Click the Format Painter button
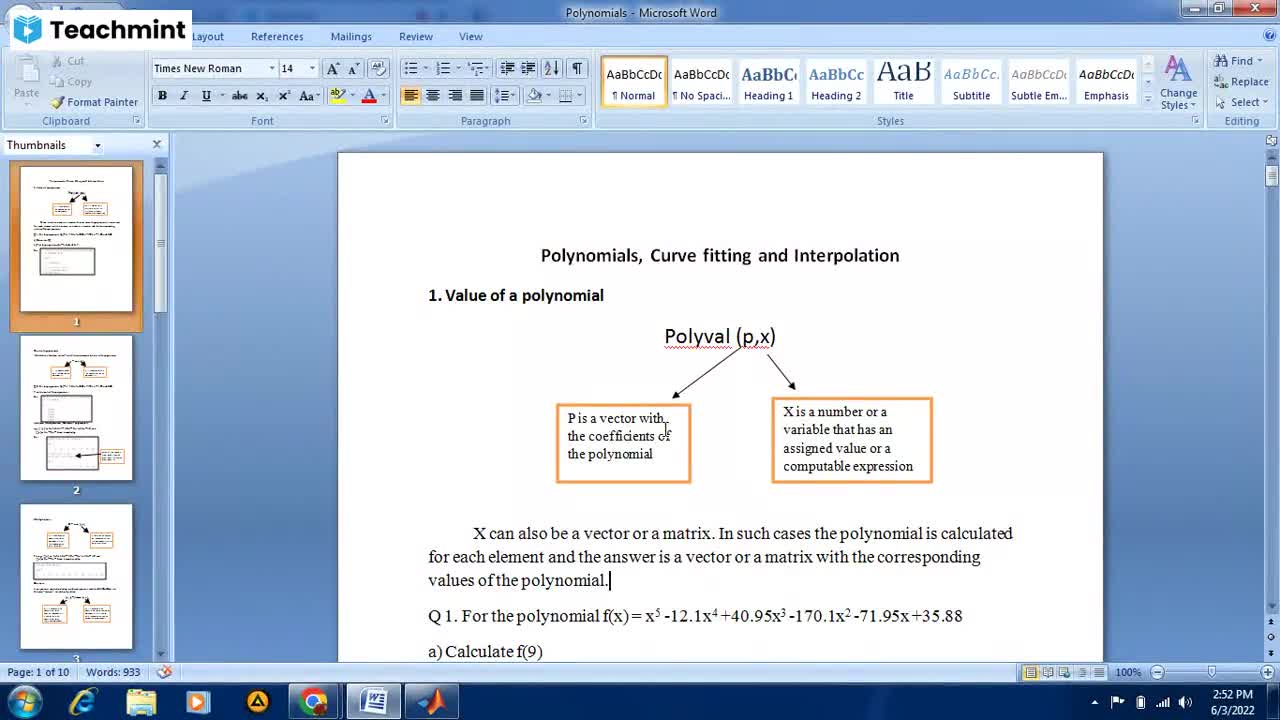1280x720 pixels. [x=95, y=102]
